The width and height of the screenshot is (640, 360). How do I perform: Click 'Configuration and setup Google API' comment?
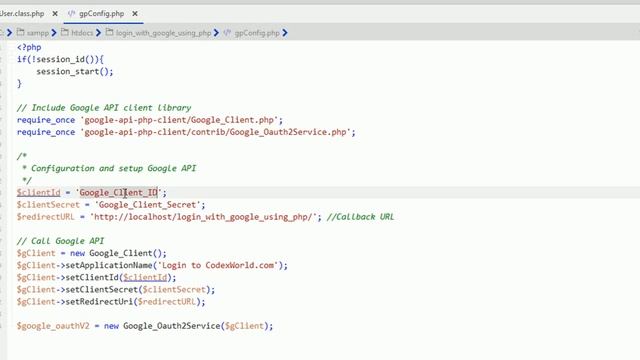113,168
